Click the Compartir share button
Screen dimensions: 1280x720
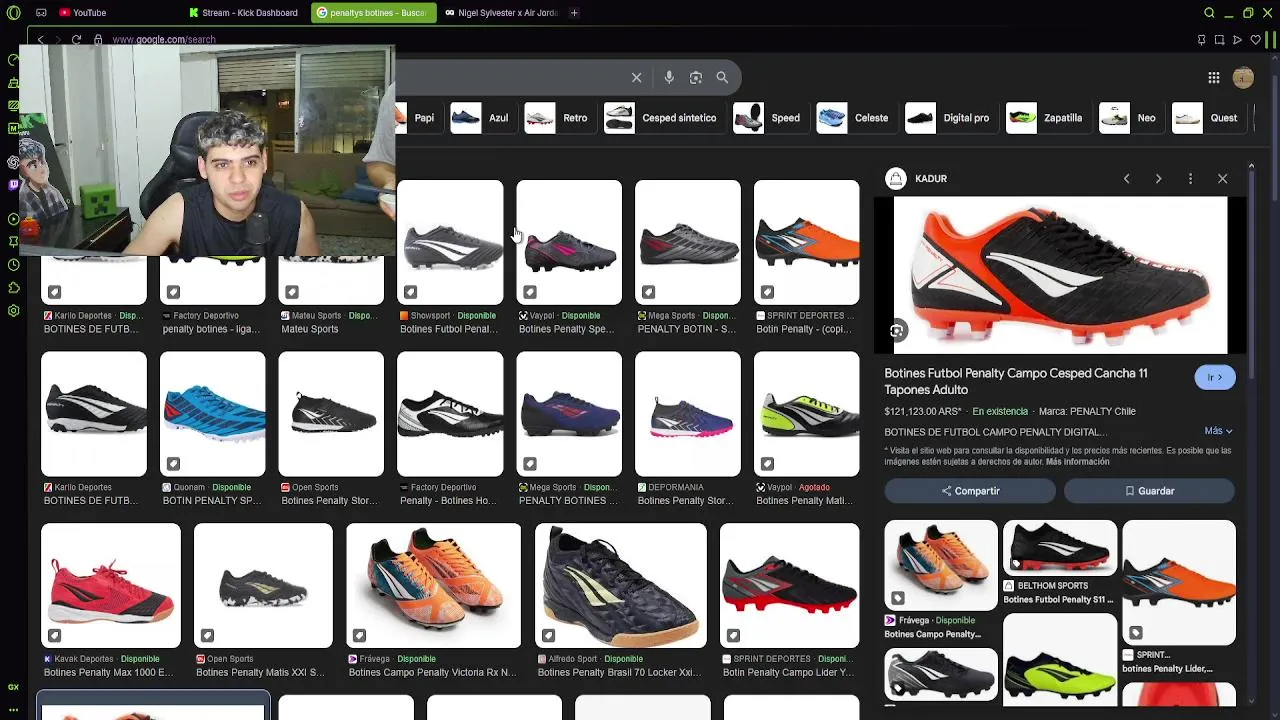(970, 491)
